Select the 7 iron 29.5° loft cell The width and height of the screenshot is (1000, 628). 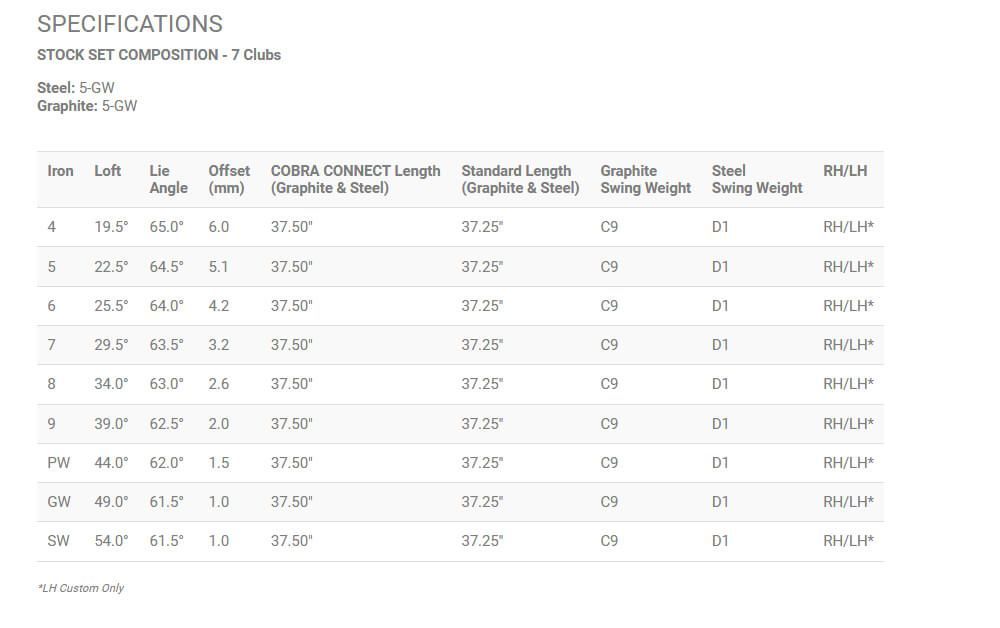point(112,345)
